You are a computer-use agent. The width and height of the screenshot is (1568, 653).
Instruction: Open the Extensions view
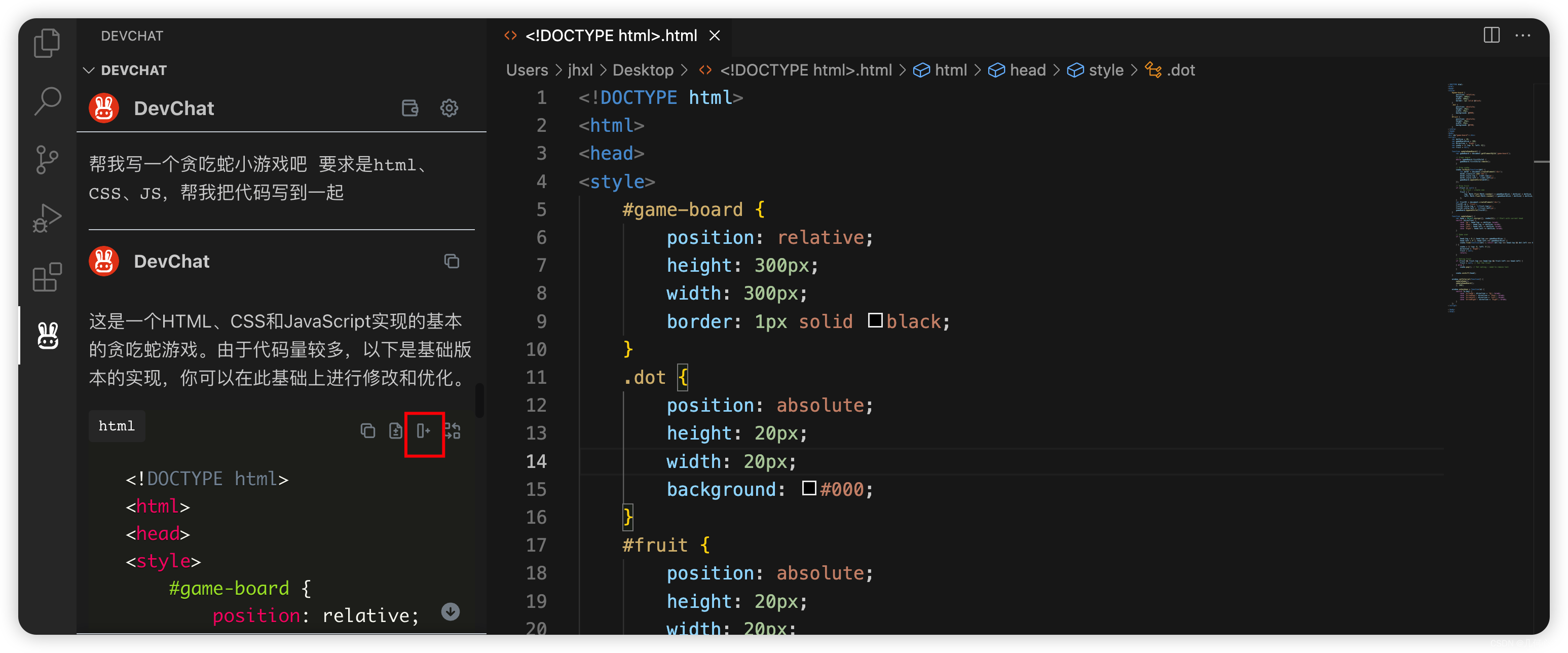(x=47, y=276)
